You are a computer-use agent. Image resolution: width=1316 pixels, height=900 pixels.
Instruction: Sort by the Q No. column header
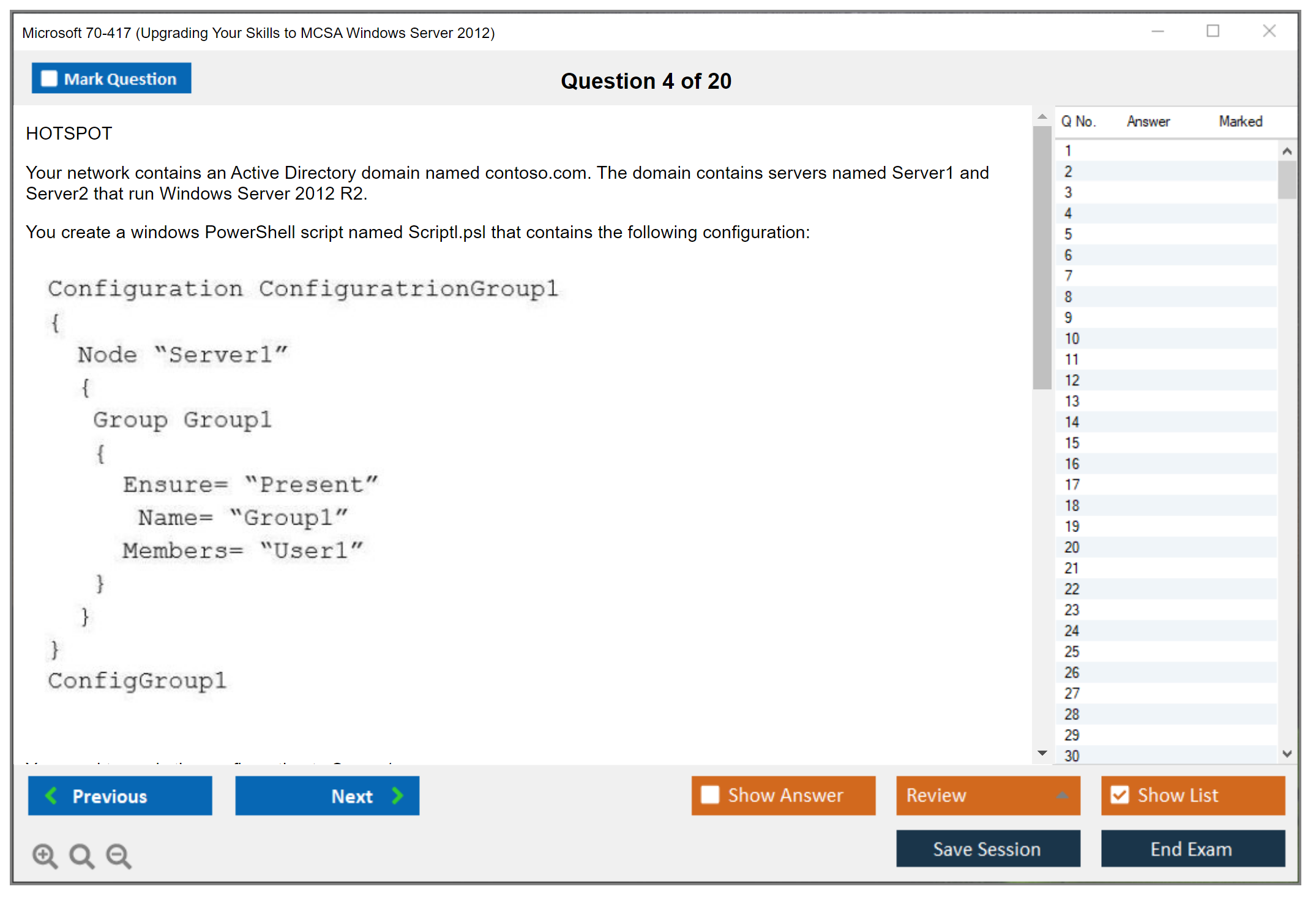pos(1078,121)
